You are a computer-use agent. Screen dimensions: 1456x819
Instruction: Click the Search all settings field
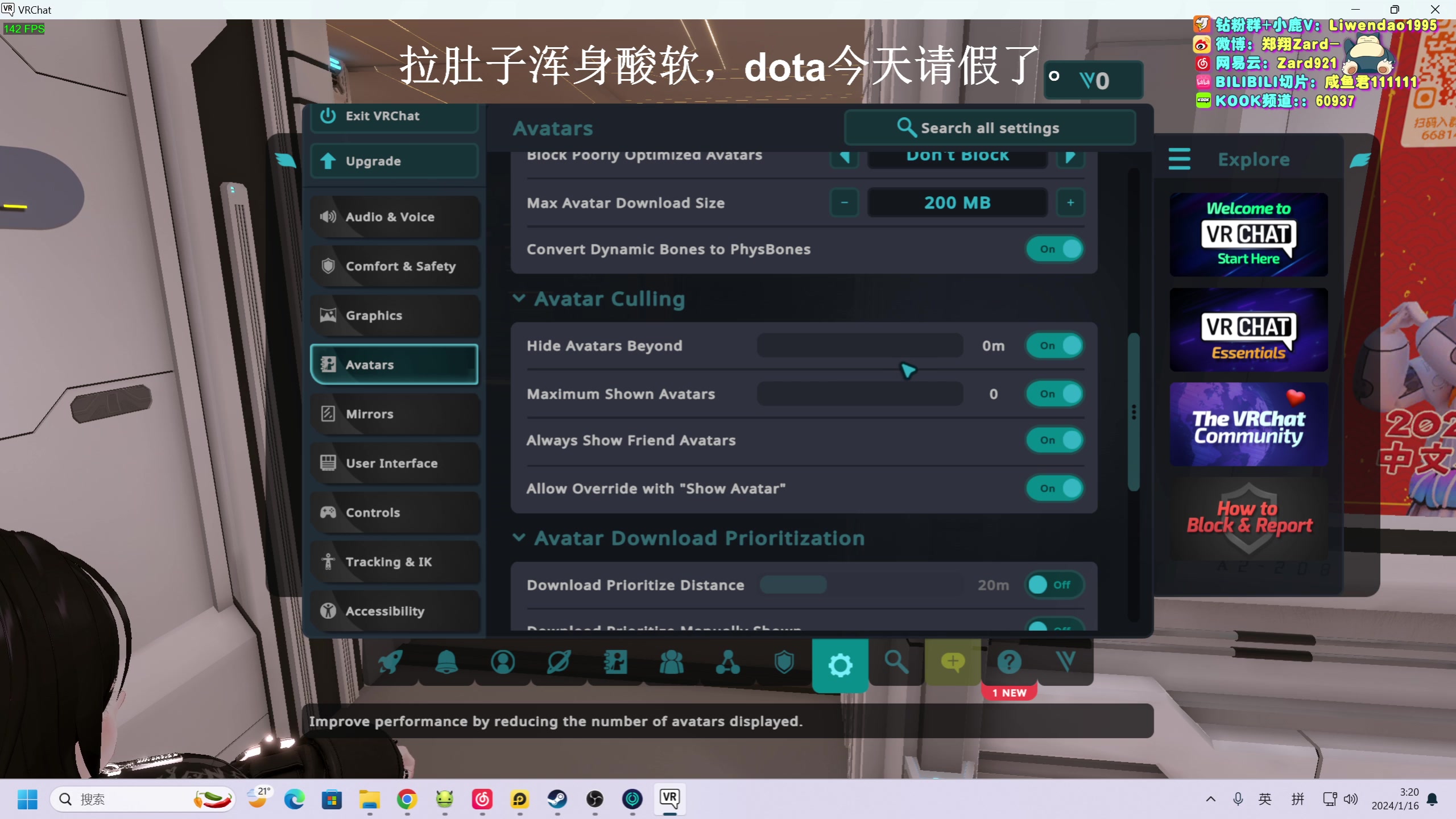coord(990,128)
